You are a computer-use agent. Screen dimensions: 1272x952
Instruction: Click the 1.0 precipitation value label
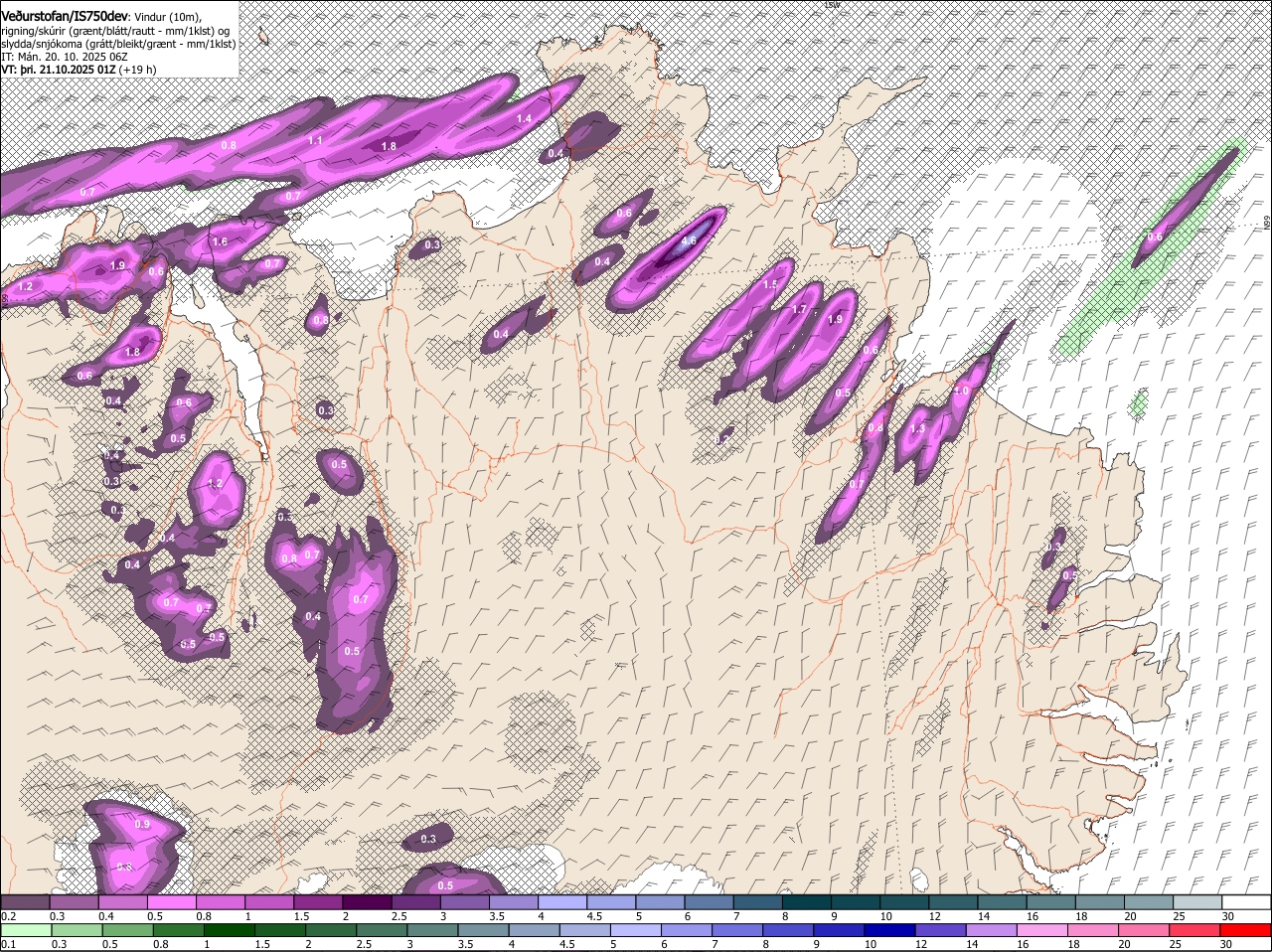click(x=961, y=392)
